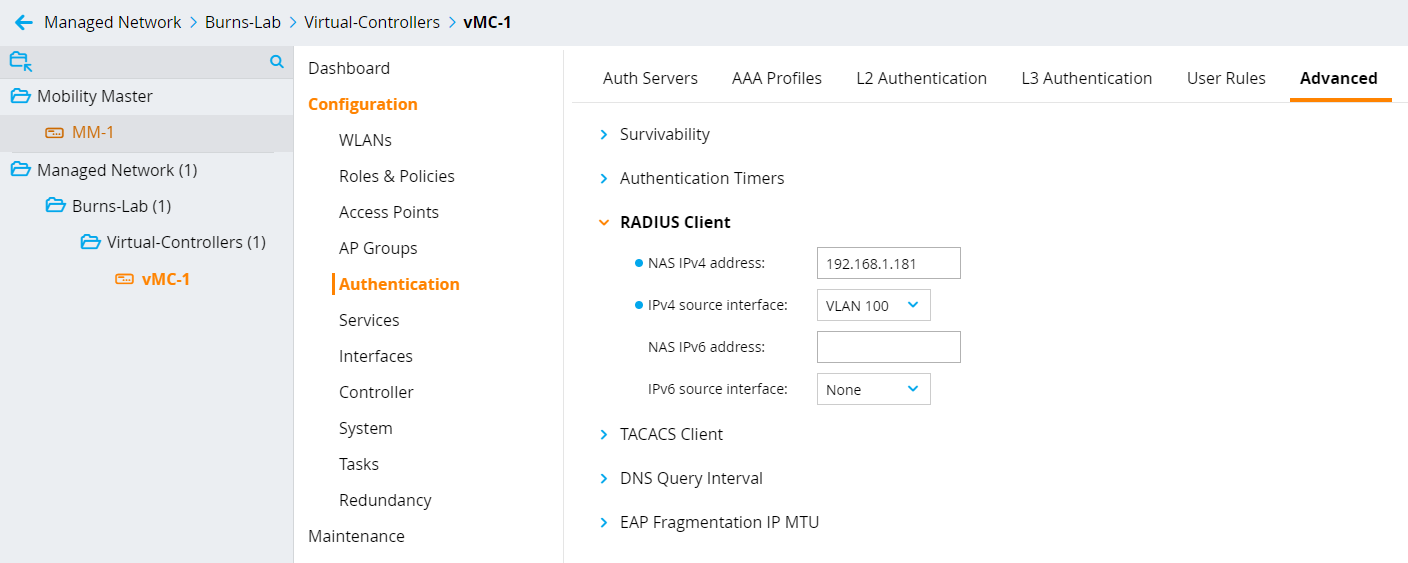Open the IPv4 source interface dropdown
Screen dimensions: 1408x563
tap(873, 305)
